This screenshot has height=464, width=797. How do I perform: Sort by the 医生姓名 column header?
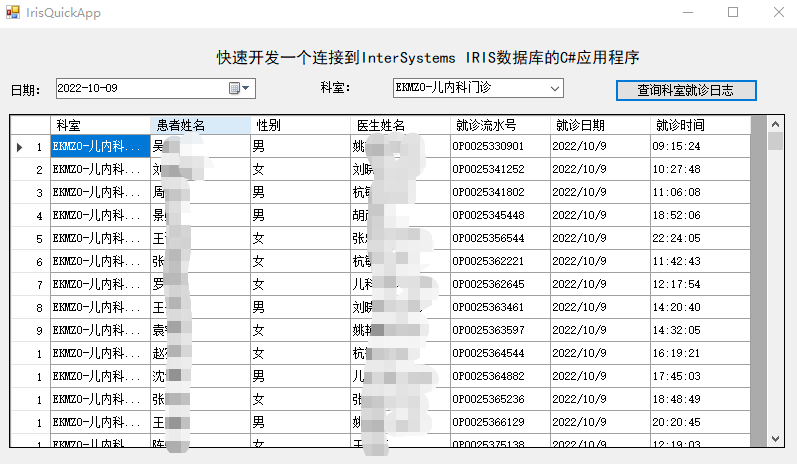point(400,126)
